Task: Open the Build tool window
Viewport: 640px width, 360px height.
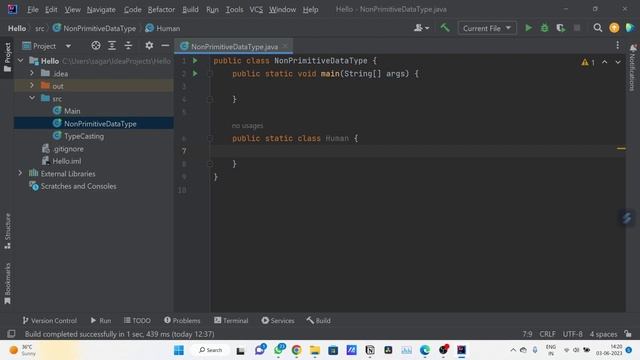Action: (318, 320)
